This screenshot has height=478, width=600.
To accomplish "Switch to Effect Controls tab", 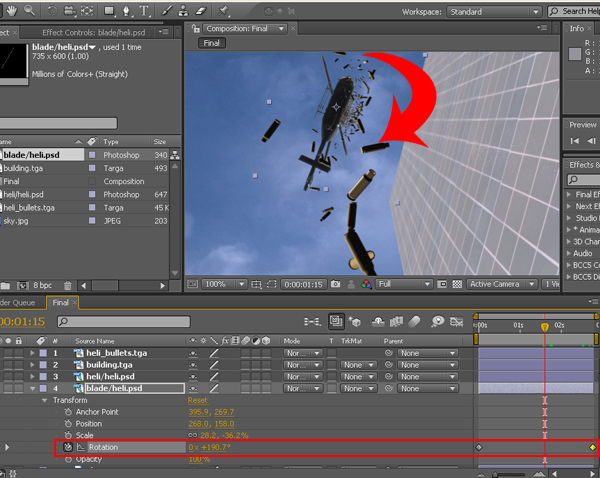I will pos(94,33).
